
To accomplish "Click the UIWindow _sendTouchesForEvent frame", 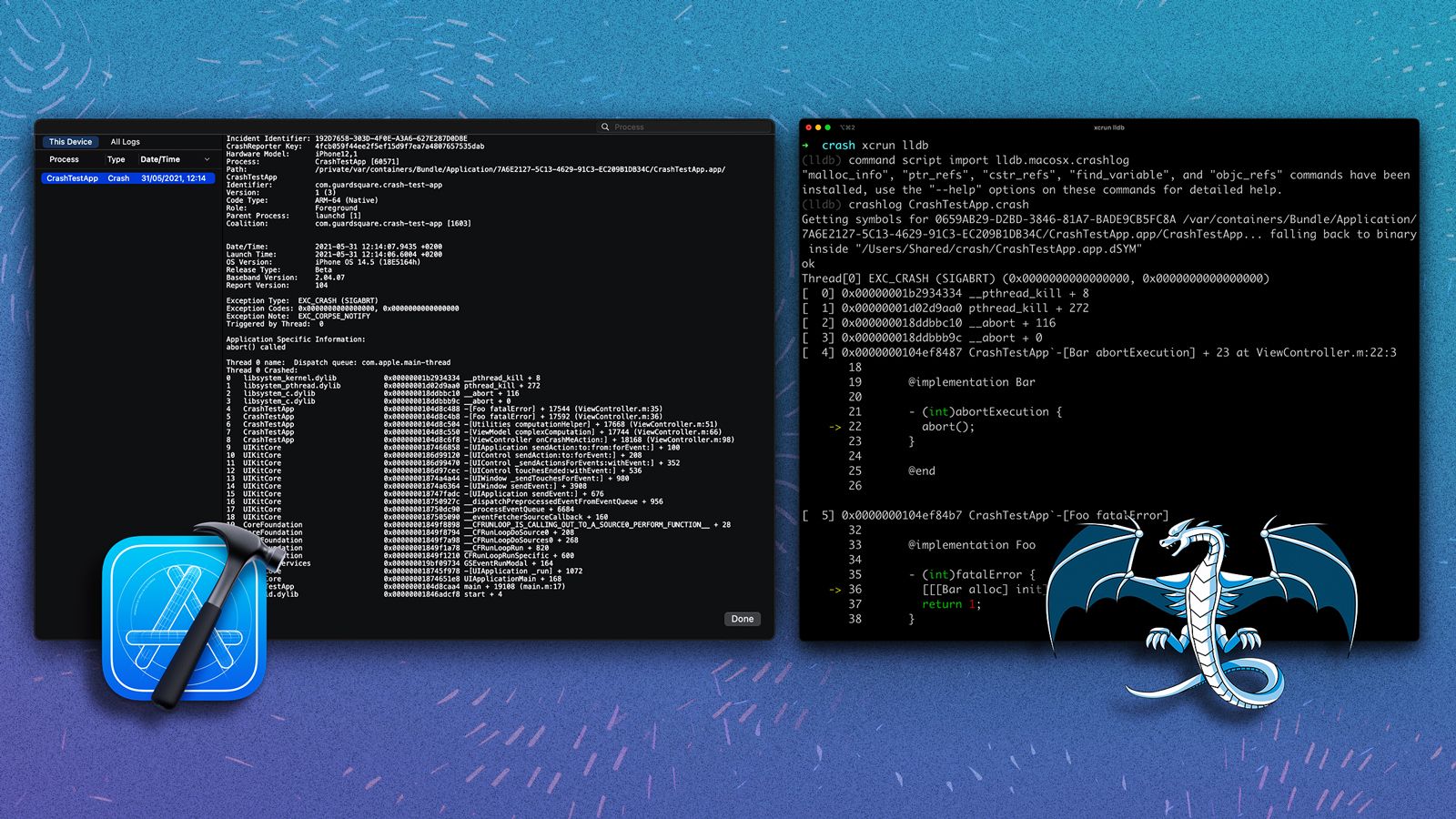I will [428, 479].
